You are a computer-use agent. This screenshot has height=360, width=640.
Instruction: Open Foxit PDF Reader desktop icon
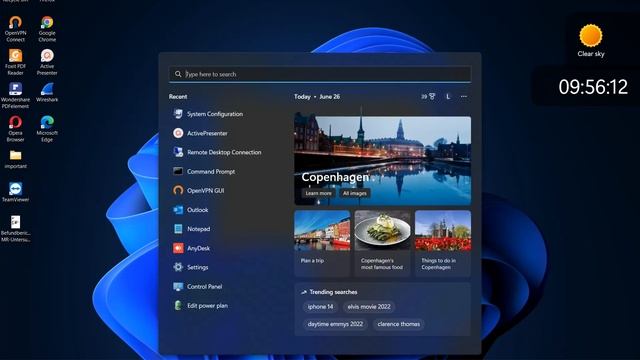(16, 62)
